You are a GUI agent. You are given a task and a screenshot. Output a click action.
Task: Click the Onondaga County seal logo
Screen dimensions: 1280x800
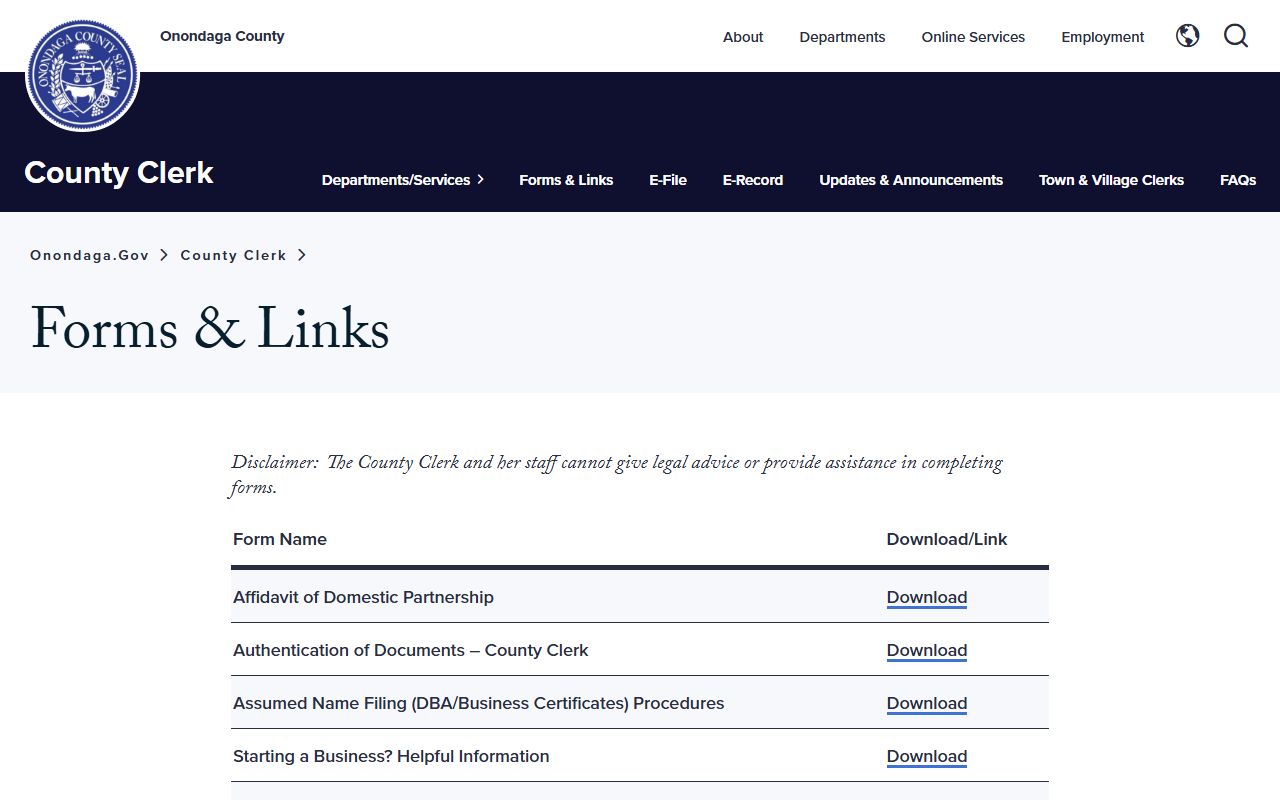point(82,75)
